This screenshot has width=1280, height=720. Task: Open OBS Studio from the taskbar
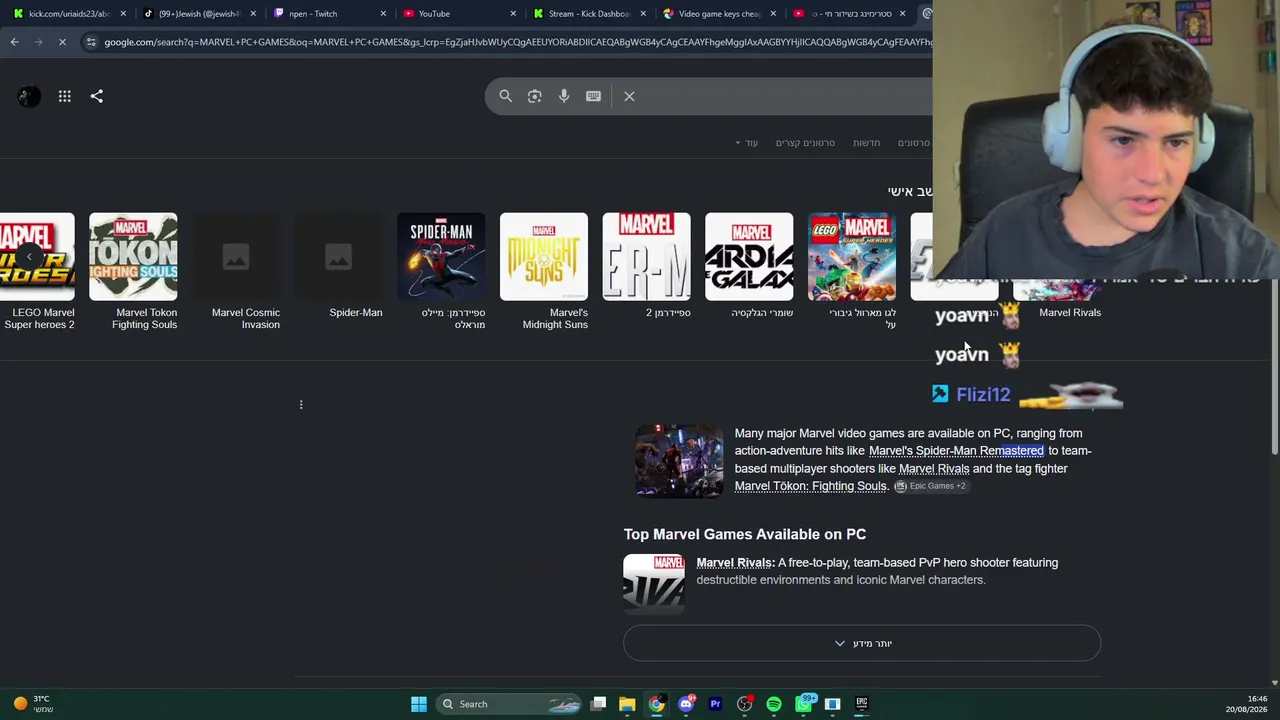click(744, 704)
